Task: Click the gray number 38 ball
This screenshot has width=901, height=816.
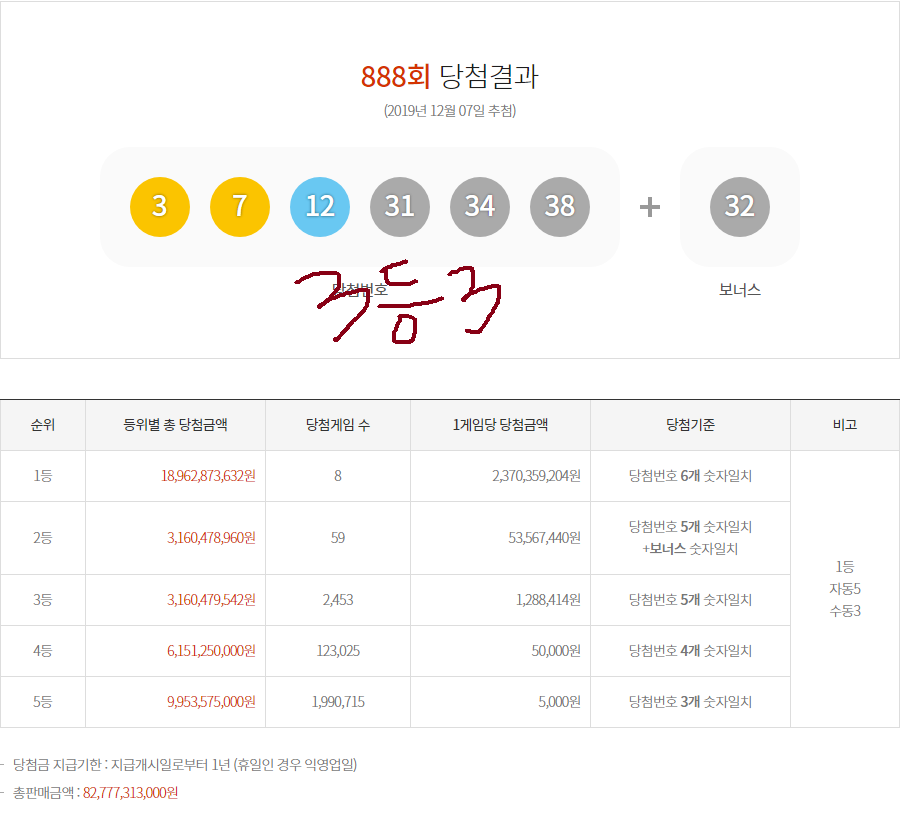Action: 560,207
